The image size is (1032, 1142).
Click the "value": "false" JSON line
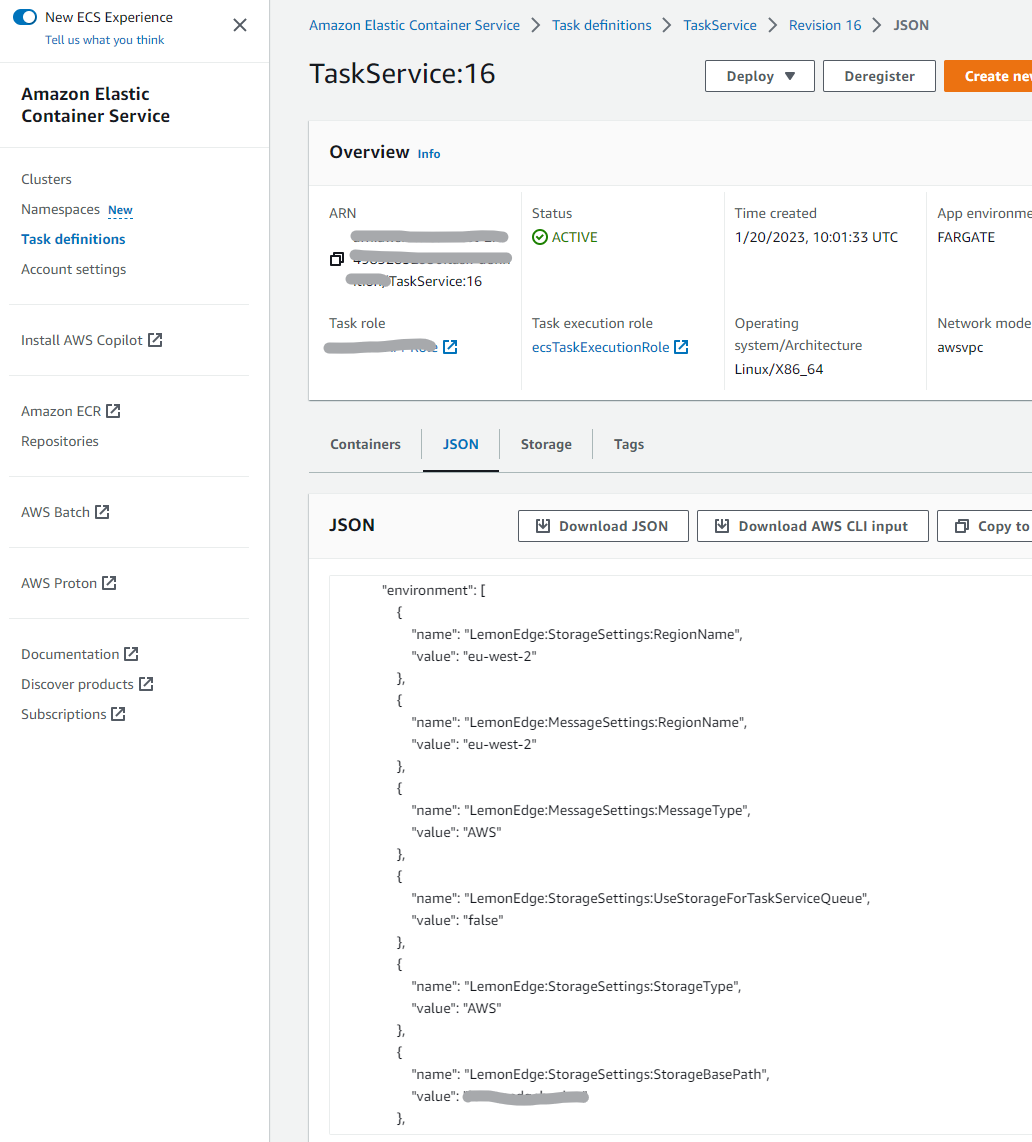[x=457, y=921]
